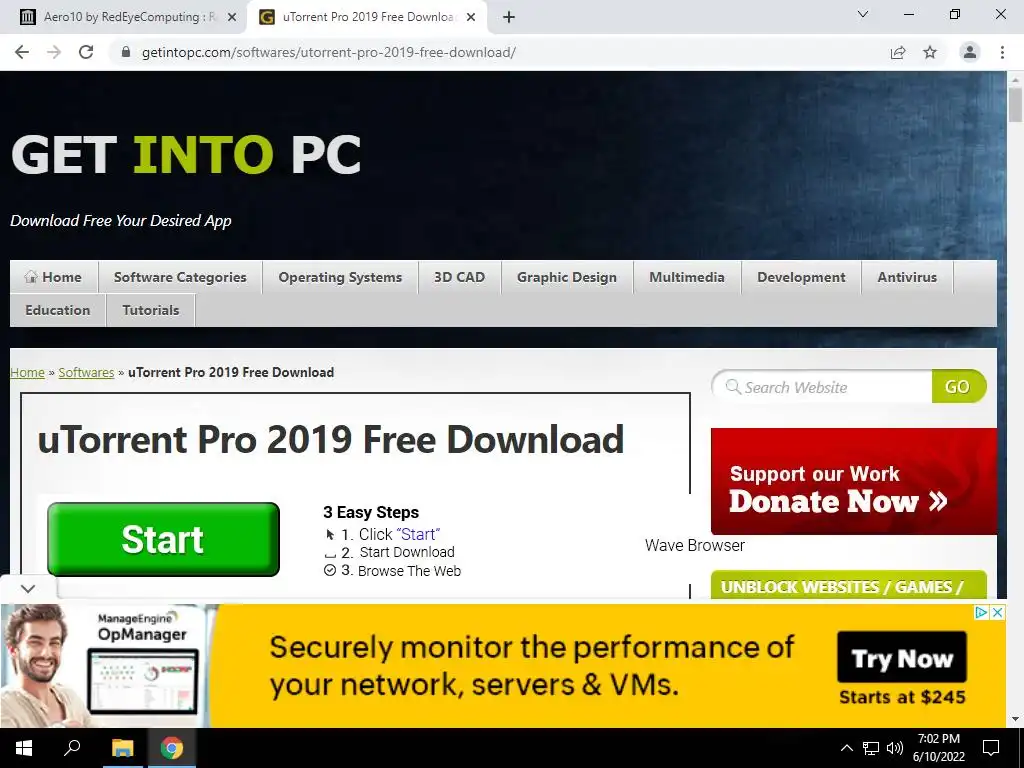Open a new browser tab
Screen dimensions: 1024x768
tap(509, 17)
